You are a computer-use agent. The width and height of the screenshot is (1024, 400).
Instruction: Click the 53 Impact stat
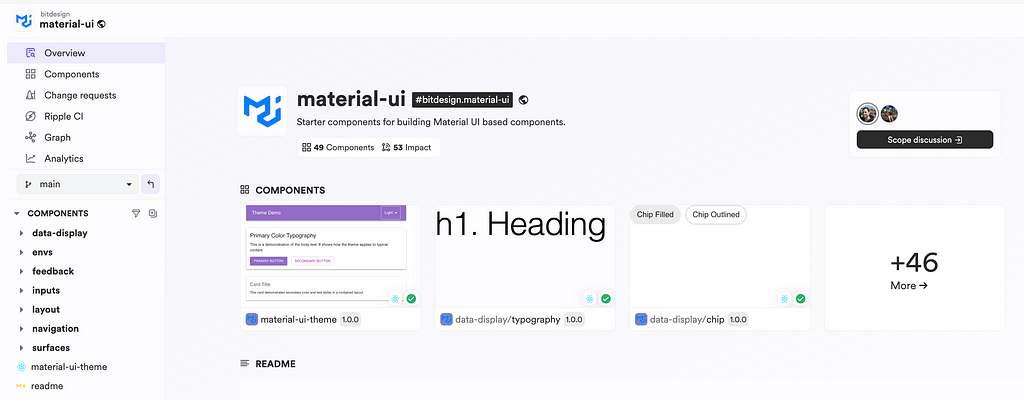click(406, 148)
